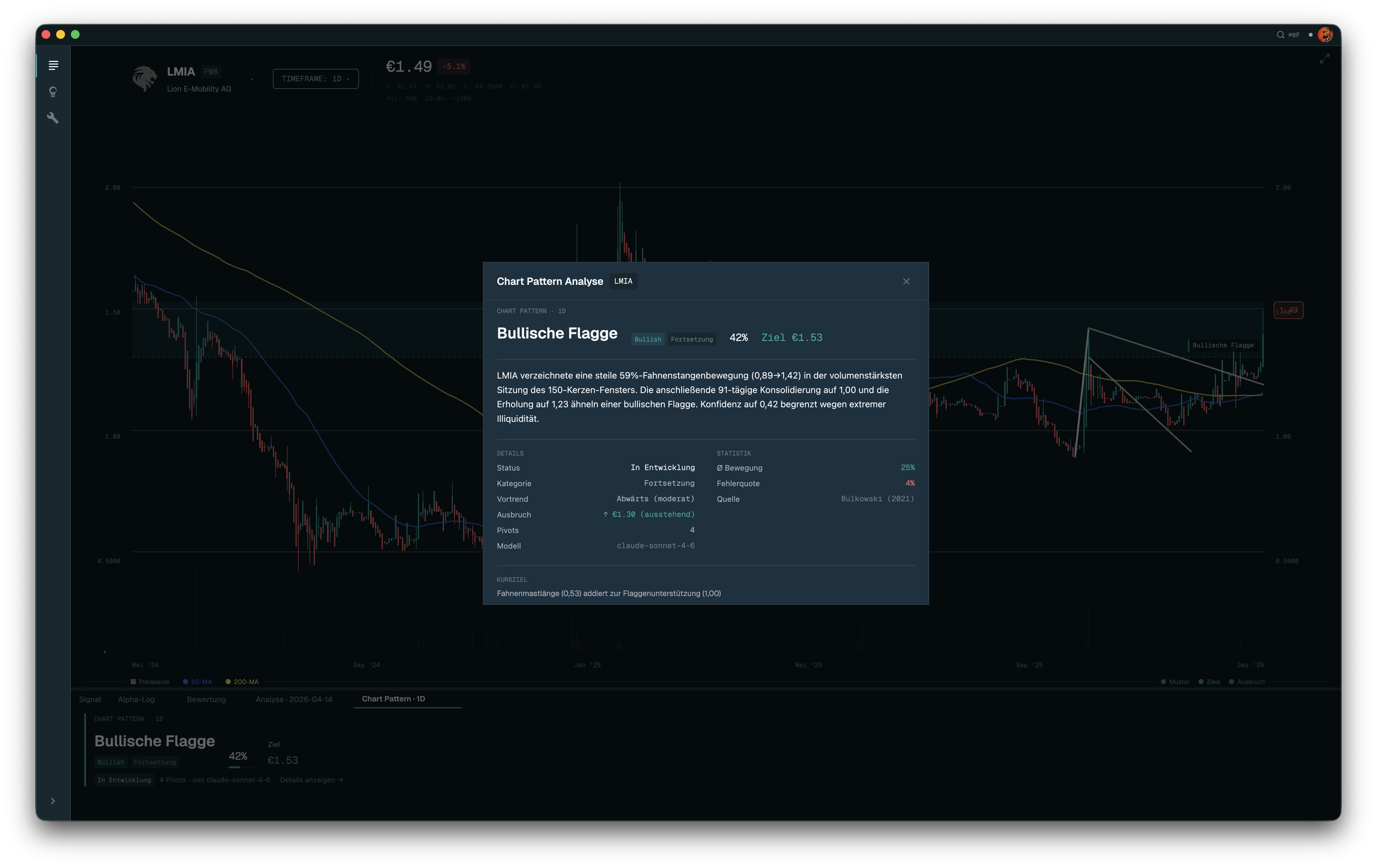This screenshot has height=868, width=1377.
Task: Open the user avatar at top right
Action: pyautogui.click(x=1325, y=35)
